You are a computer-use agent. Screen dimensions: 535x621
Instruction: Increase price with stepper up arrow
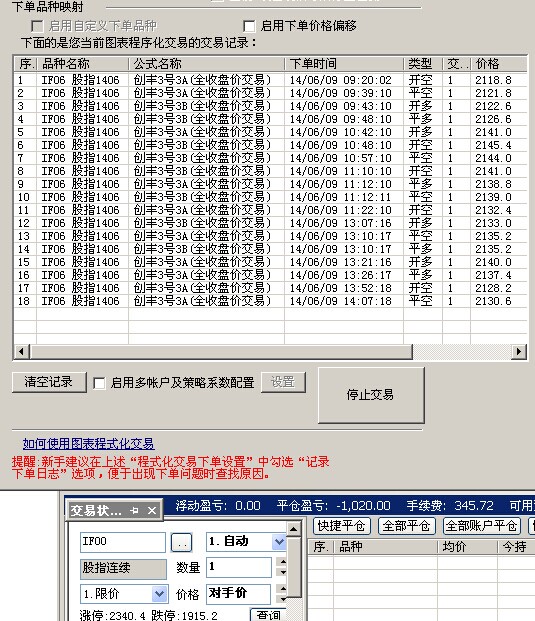pos(282,589)
